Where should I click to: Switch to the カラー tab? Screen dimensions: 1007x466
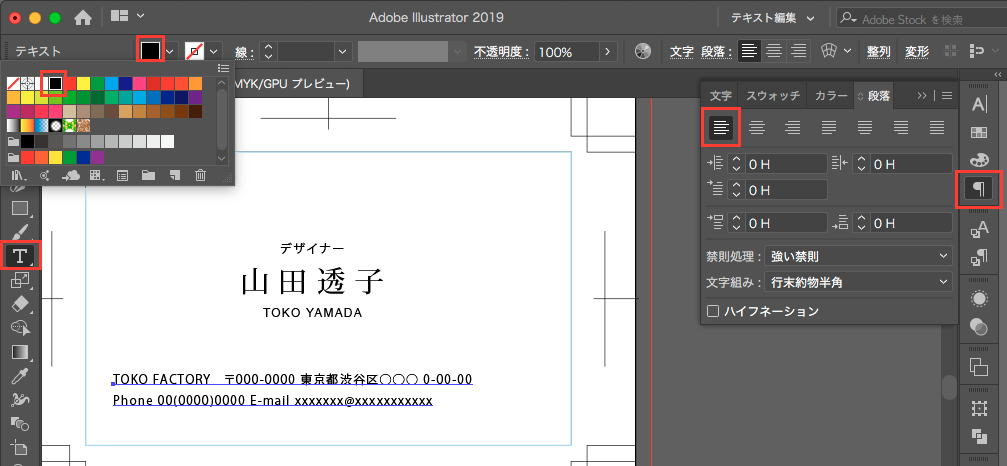[x=831, y=96]
